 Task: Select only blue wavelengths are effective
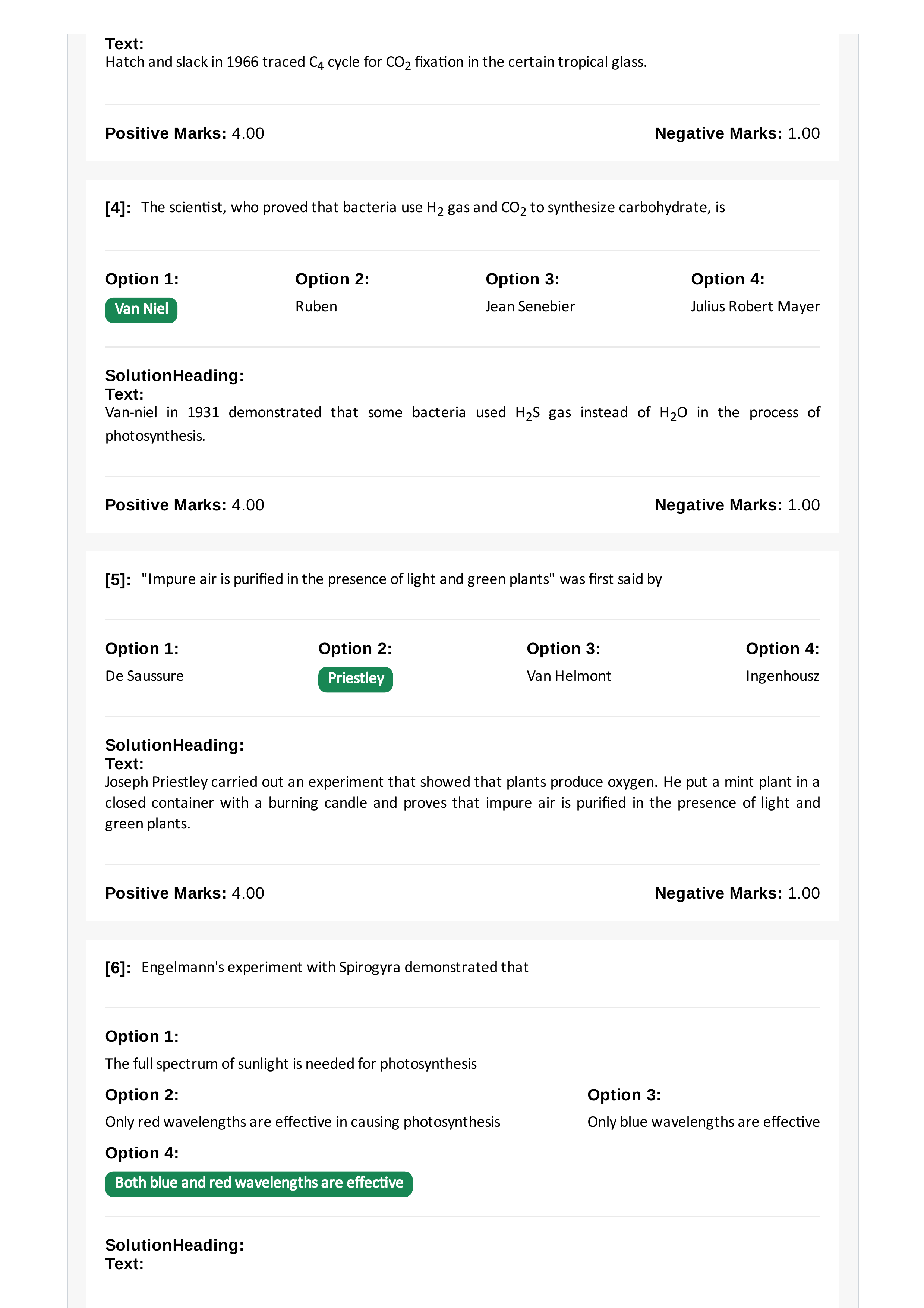click(x=703, y=1122)
